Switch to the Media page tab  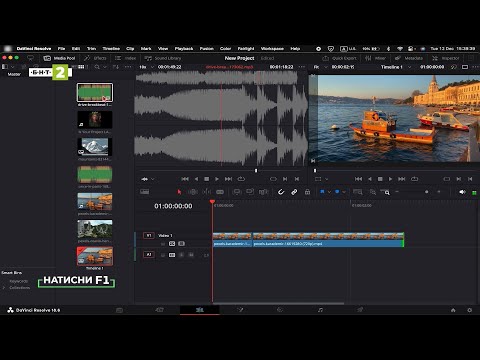pyautogui.click(x=119, y=310)
